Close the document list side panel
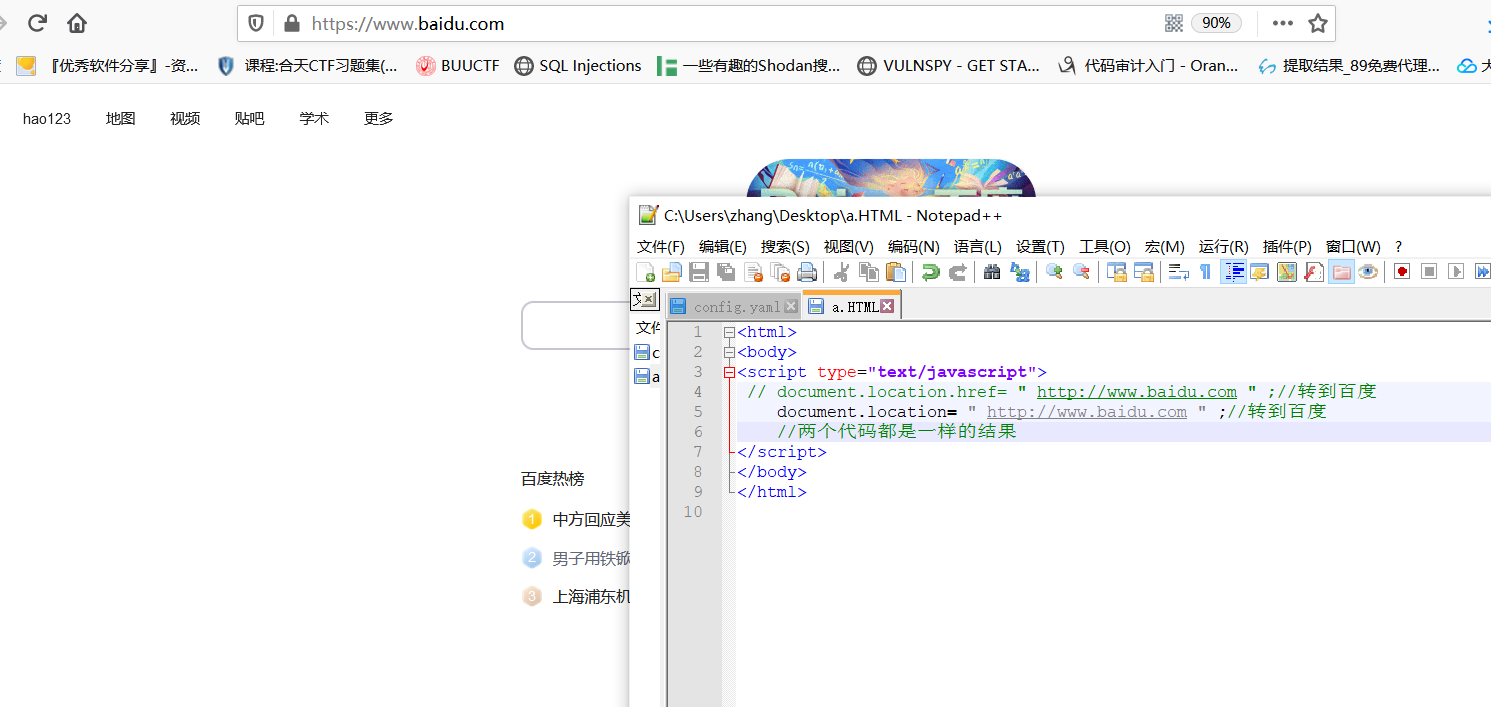This screenshot has width=1491, height=707. coord(650,299)
